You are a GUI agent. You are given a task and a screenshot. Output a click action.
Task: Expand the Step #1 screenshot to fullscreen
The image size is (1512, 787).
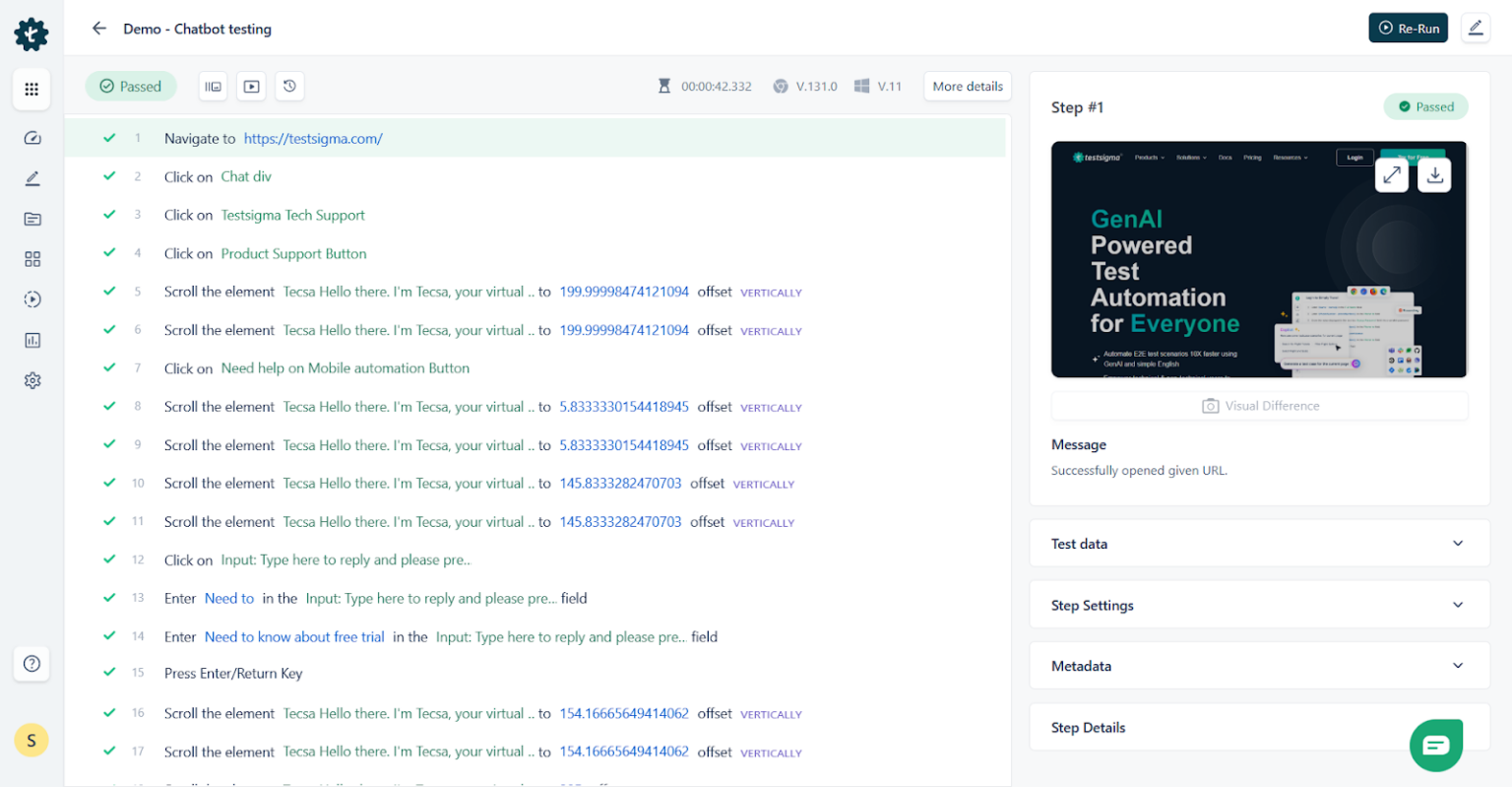click(1392, 174)
